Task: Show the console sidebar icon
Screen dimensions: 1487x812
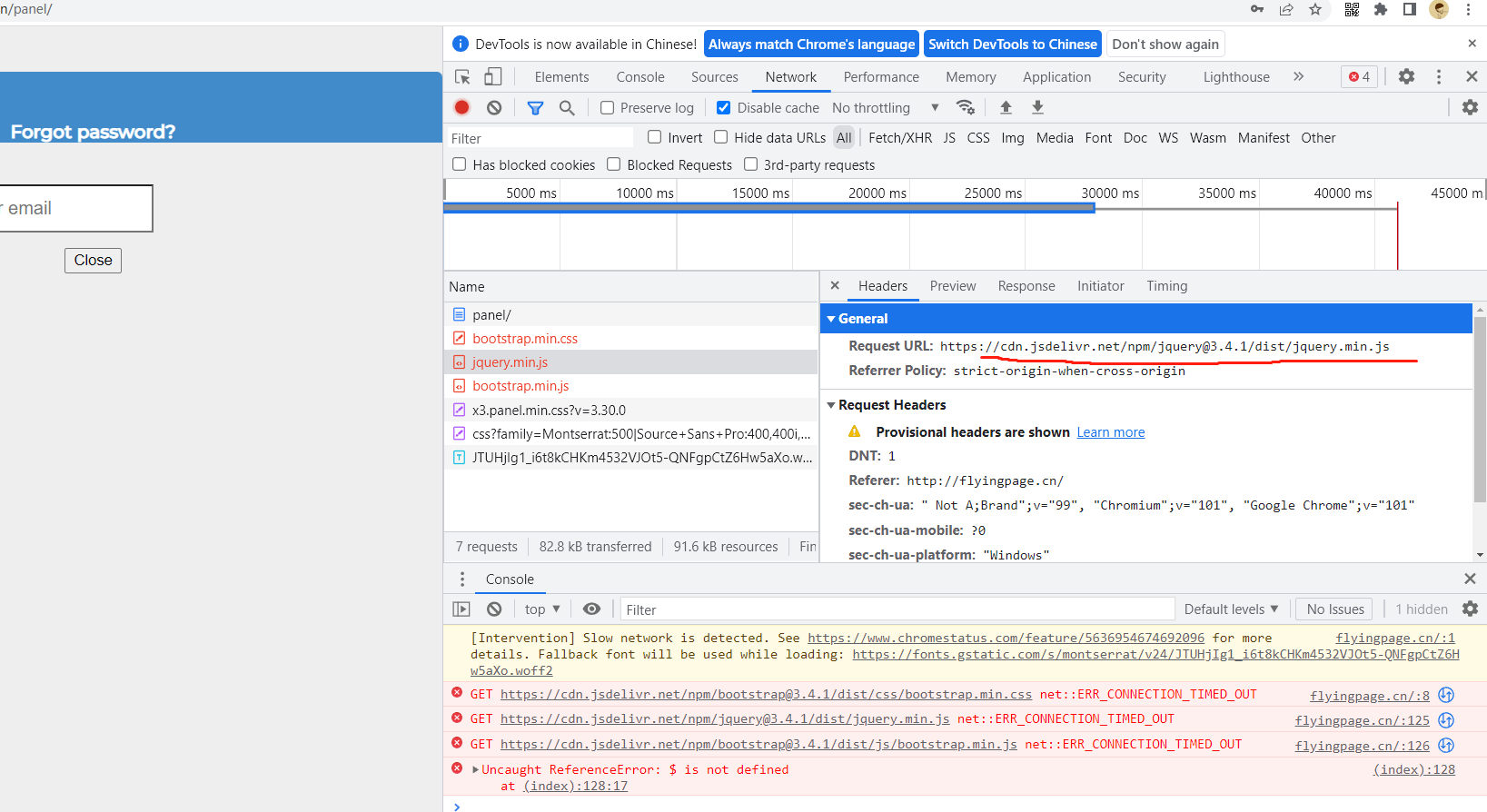Action: [461, 609]
